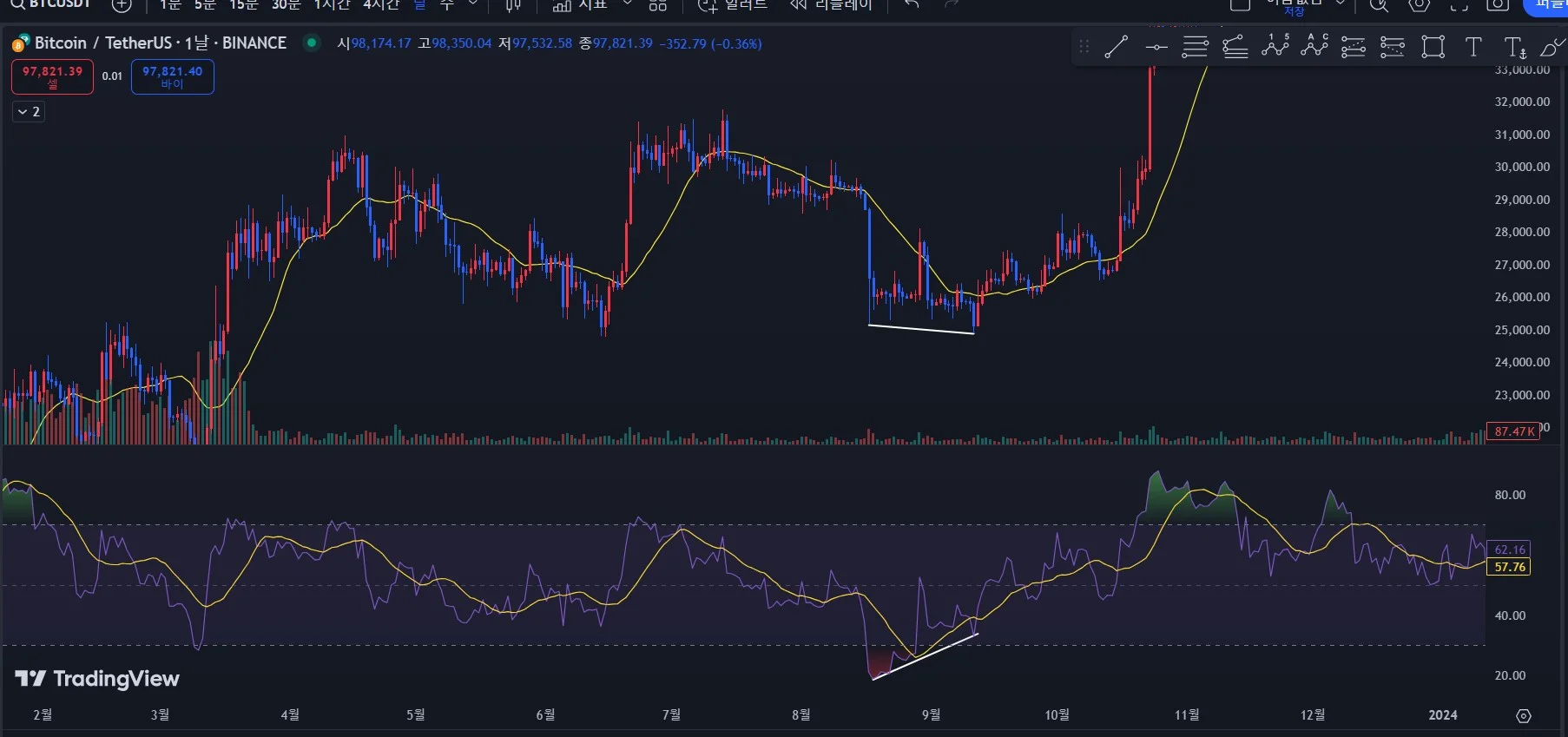Click the yellow 57.76 RSI average label
This screenshot has width=1568, height=737.
(x=1510, y=567)
